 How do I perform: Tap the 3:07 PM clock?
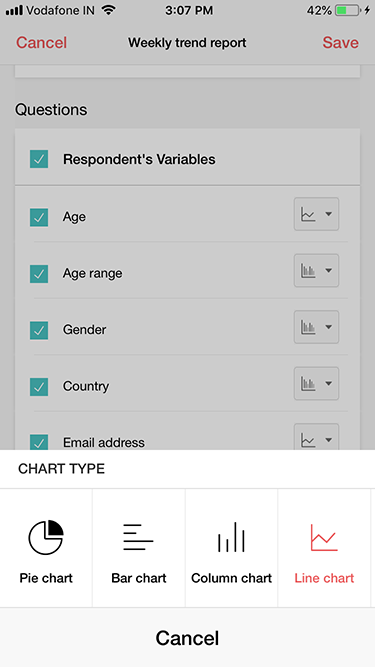(189, 10)
